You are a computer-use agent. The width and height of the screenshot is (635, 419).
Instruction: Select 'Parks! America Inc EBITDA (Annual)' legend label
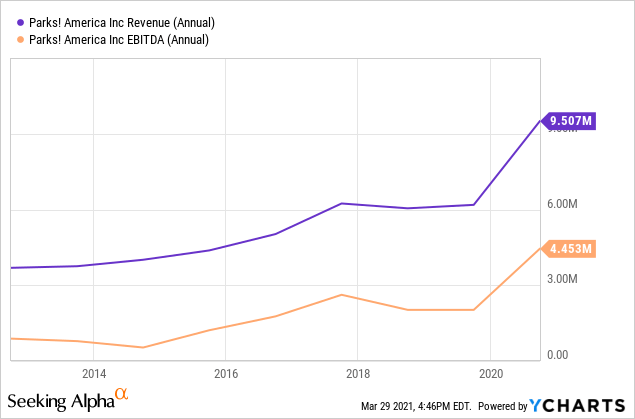point(119,40)
